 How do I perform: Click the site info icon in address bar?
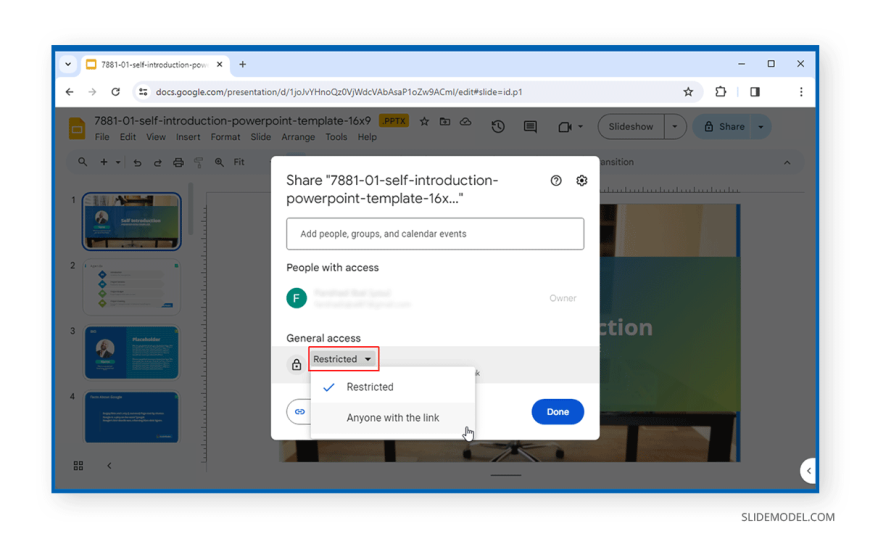(x=143, y=92)
